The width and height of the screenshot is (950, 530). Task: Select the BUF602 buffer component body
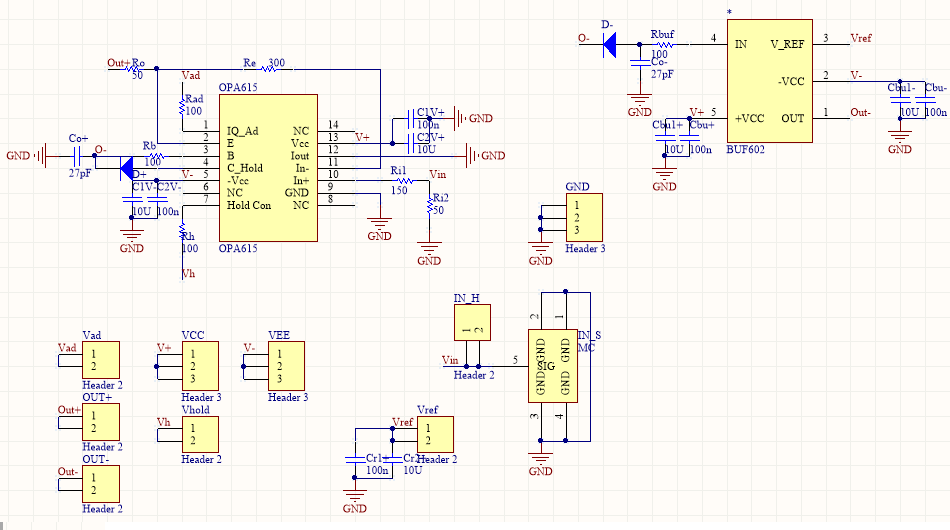click(769, 81)
